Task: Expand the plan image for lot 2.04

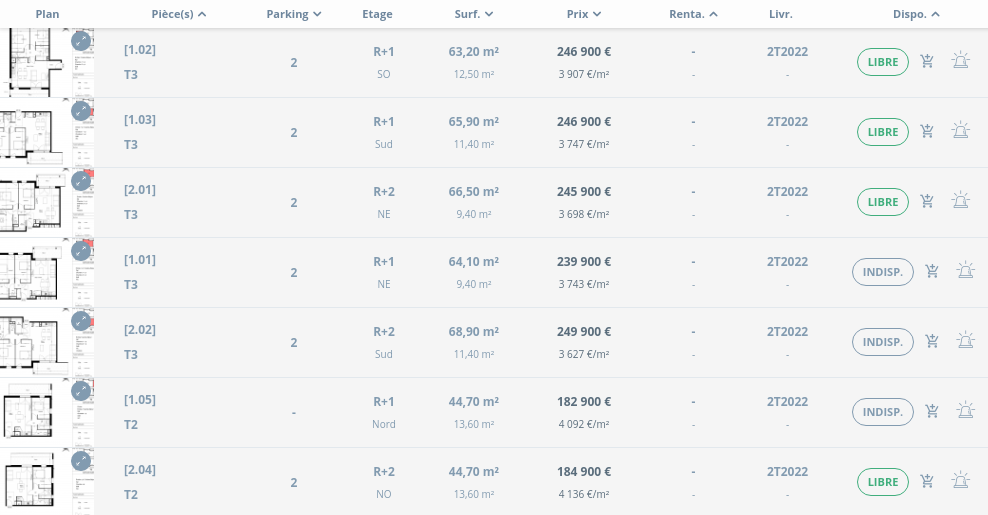Action: (81, 462)
